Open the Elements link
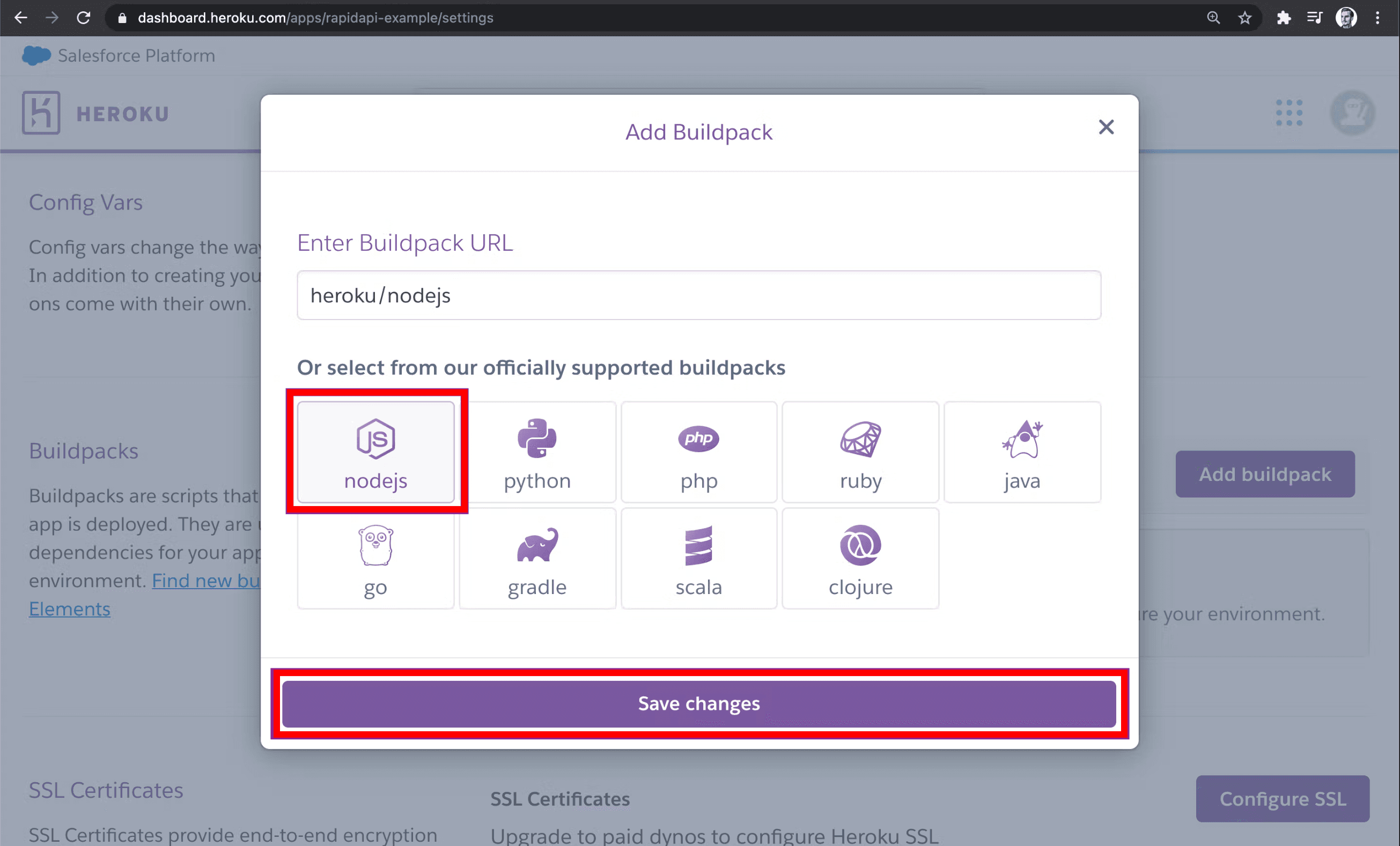Image resolution: width=1400 pixels, height=846 pixels. (x=69, y=608)
